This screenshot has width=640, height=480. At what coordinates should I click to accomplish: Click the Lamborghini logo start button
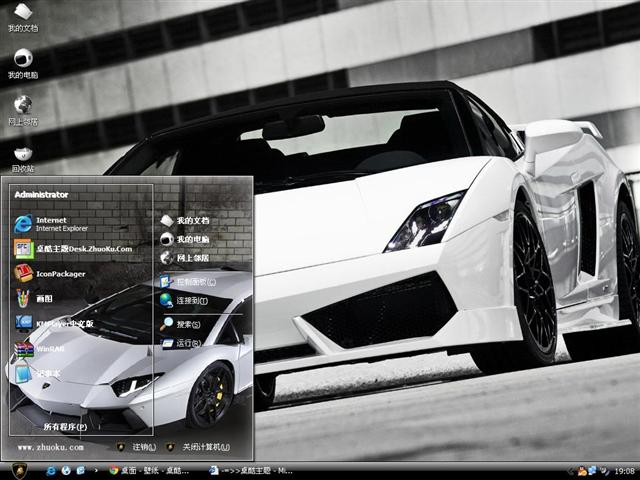(x=17, y=470)
